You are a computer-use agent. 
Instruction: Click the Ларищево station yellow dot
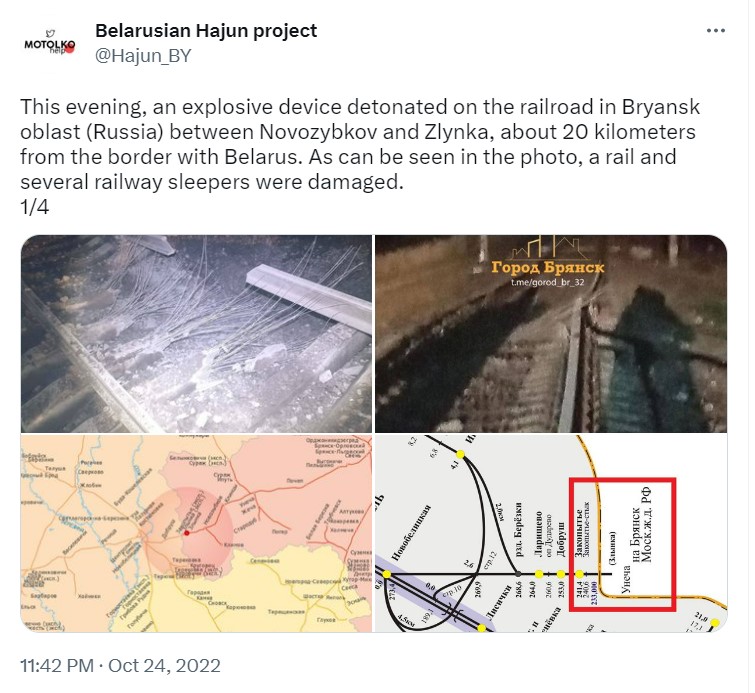(x=539, y=574)
